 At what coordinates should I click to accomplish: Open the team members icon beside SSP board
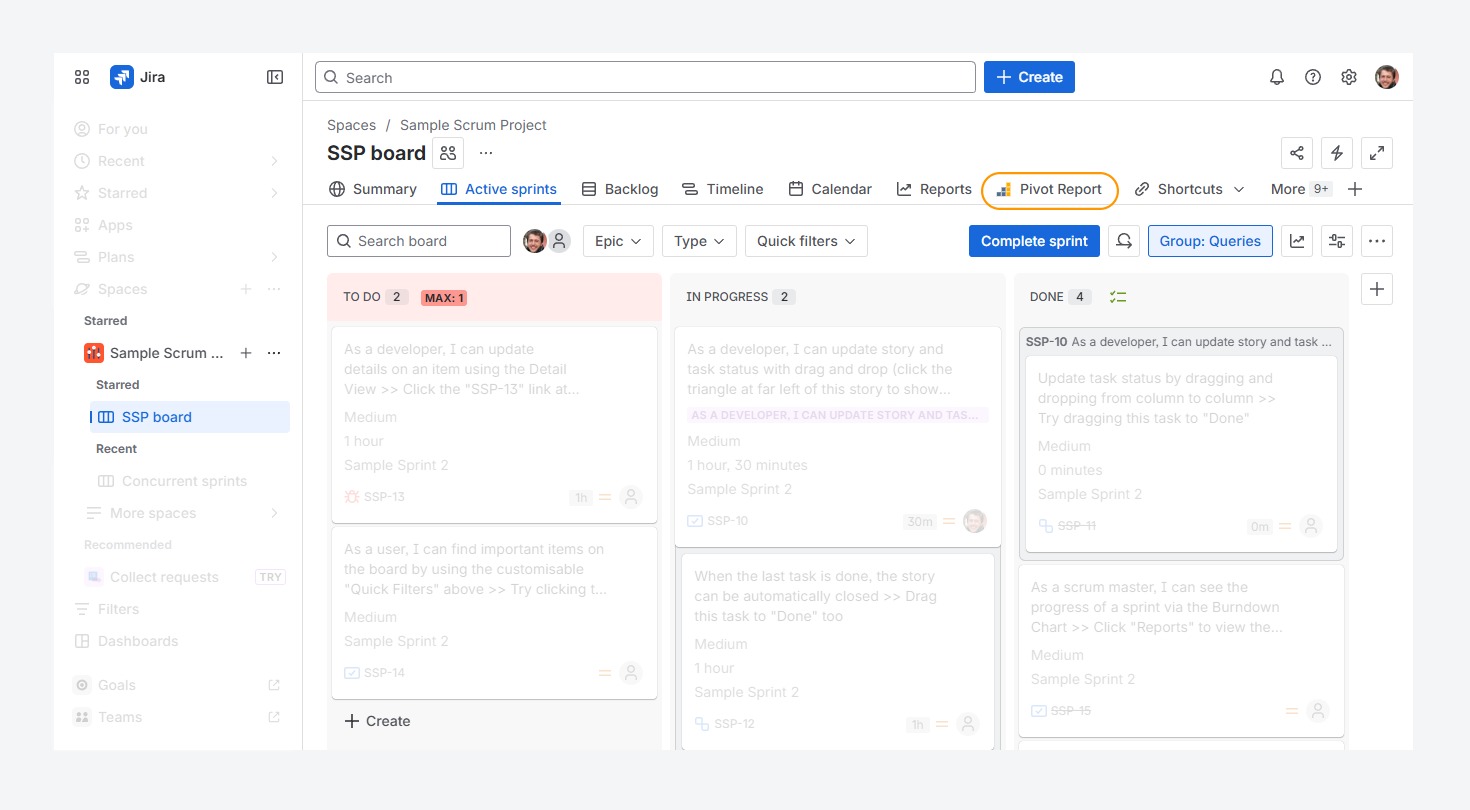(x=448, y=153)
